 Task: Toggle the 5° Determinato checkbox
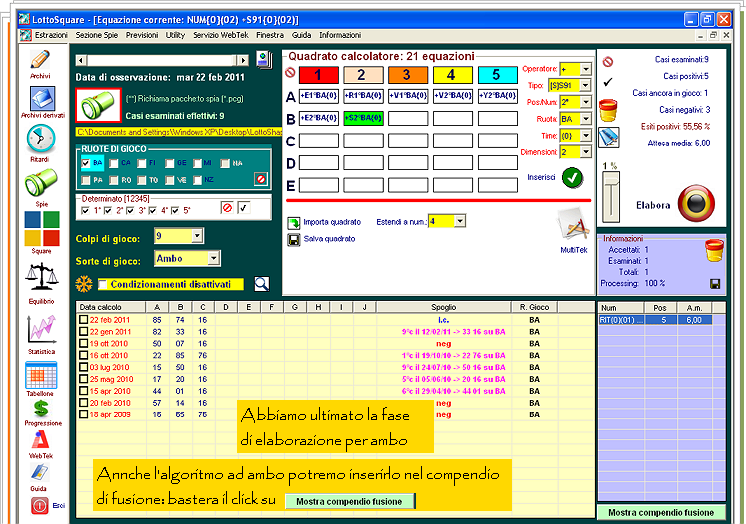point(175,210)
